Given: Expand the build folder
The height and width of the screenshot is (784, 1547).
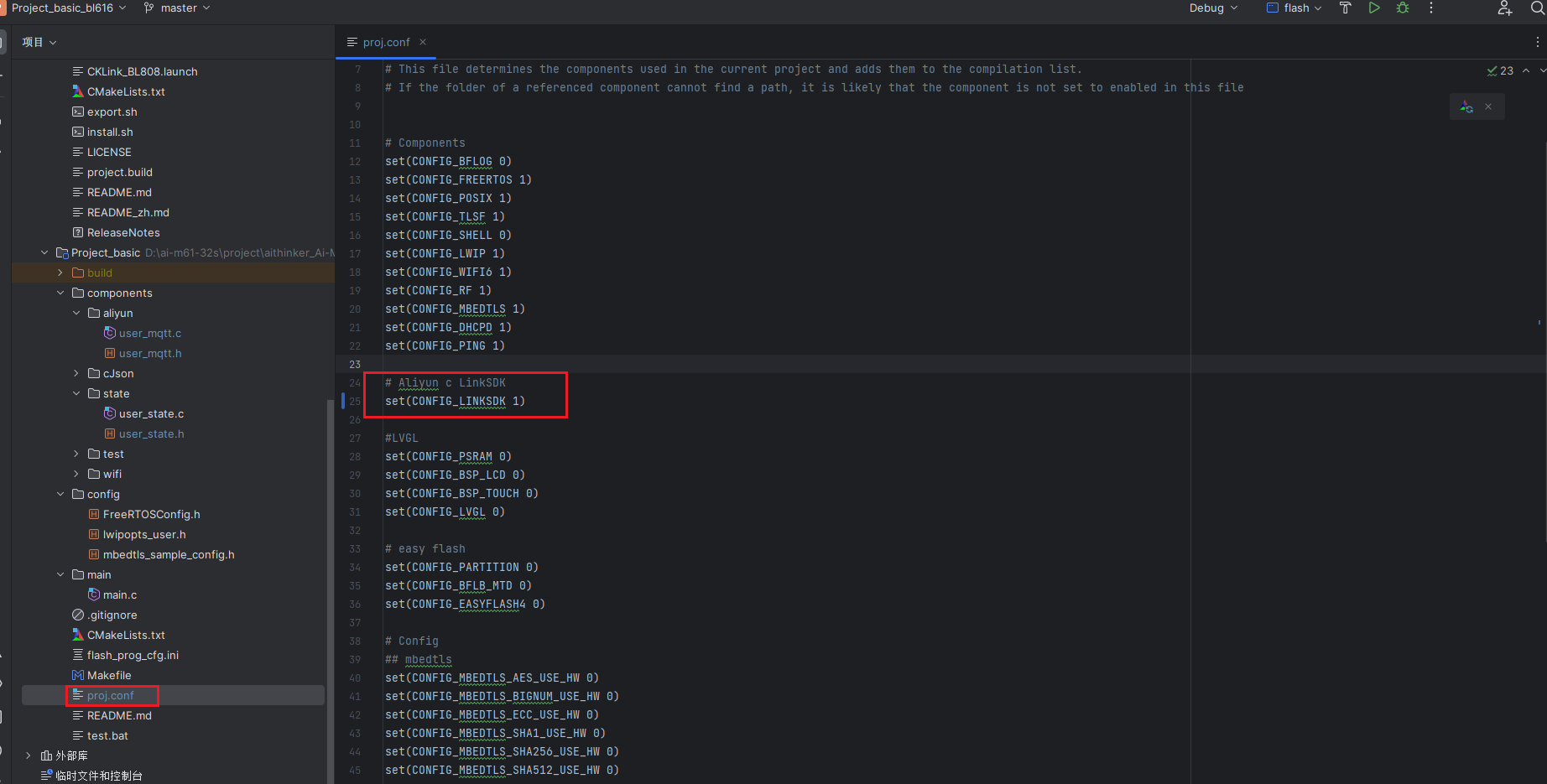Looking at the screenshot, I should [60, 273].
